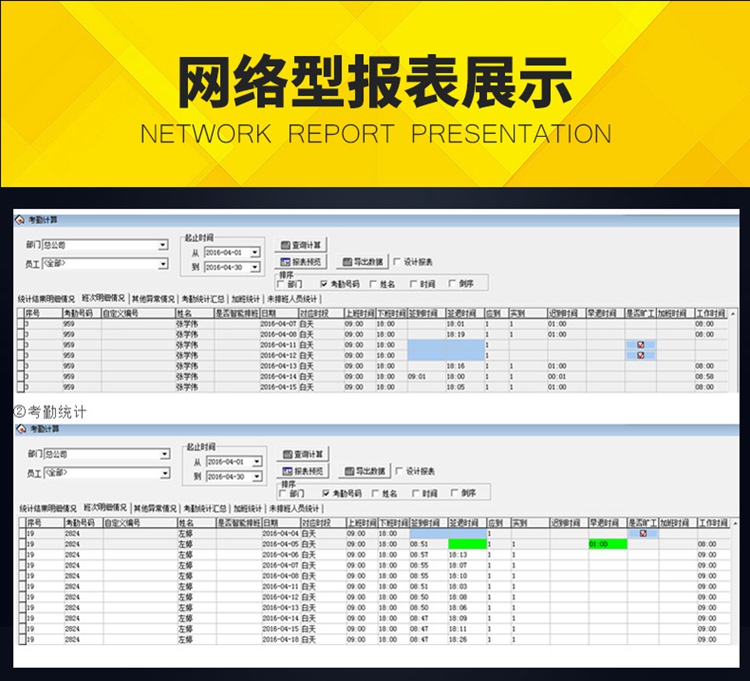Switch to 考勤统计汇总 tab in the upper window
The width and height of the screenshot is (750, 681).
(203, 298)
